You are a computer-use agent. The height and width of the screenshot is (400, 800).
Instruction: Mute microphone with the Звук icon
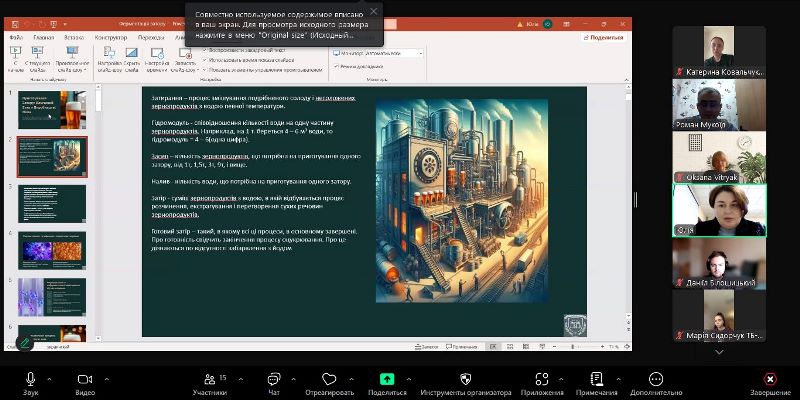[x=31, y=379]
